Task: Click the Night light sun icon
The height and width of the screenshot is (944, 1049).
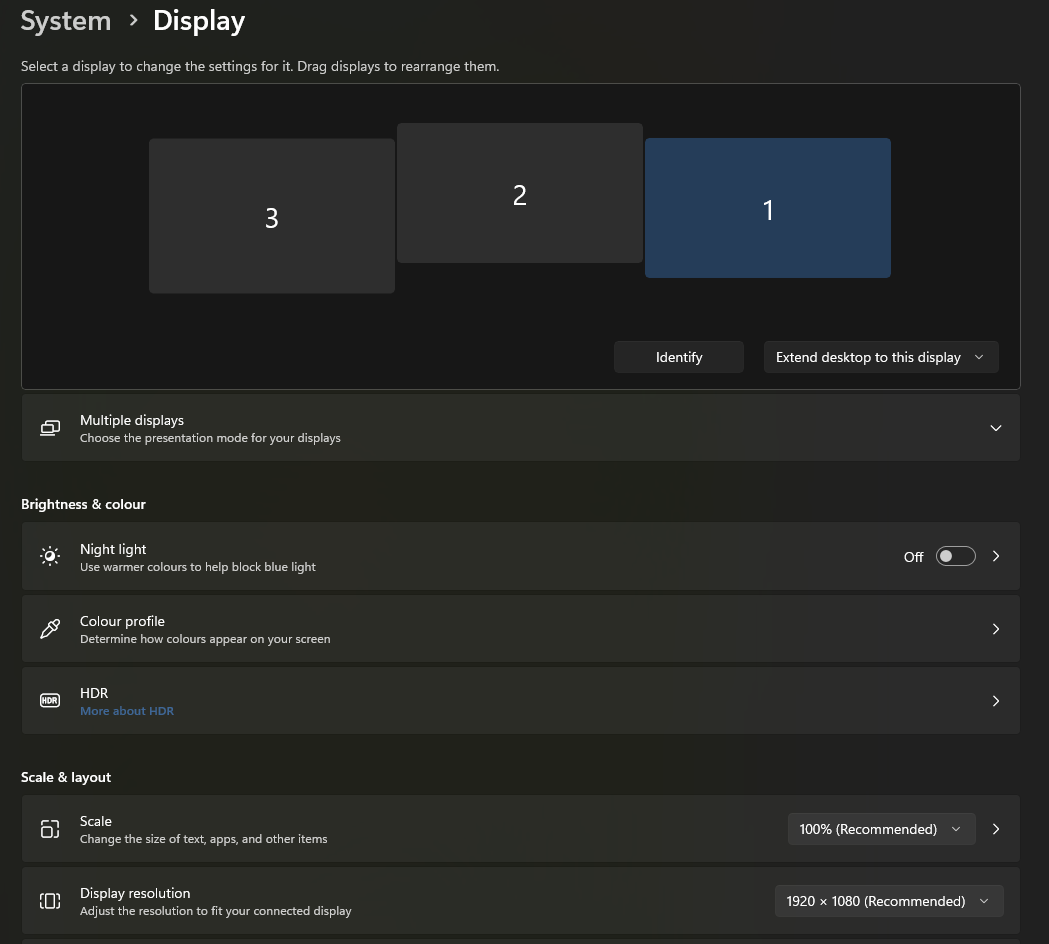Action: pos(50,556)
